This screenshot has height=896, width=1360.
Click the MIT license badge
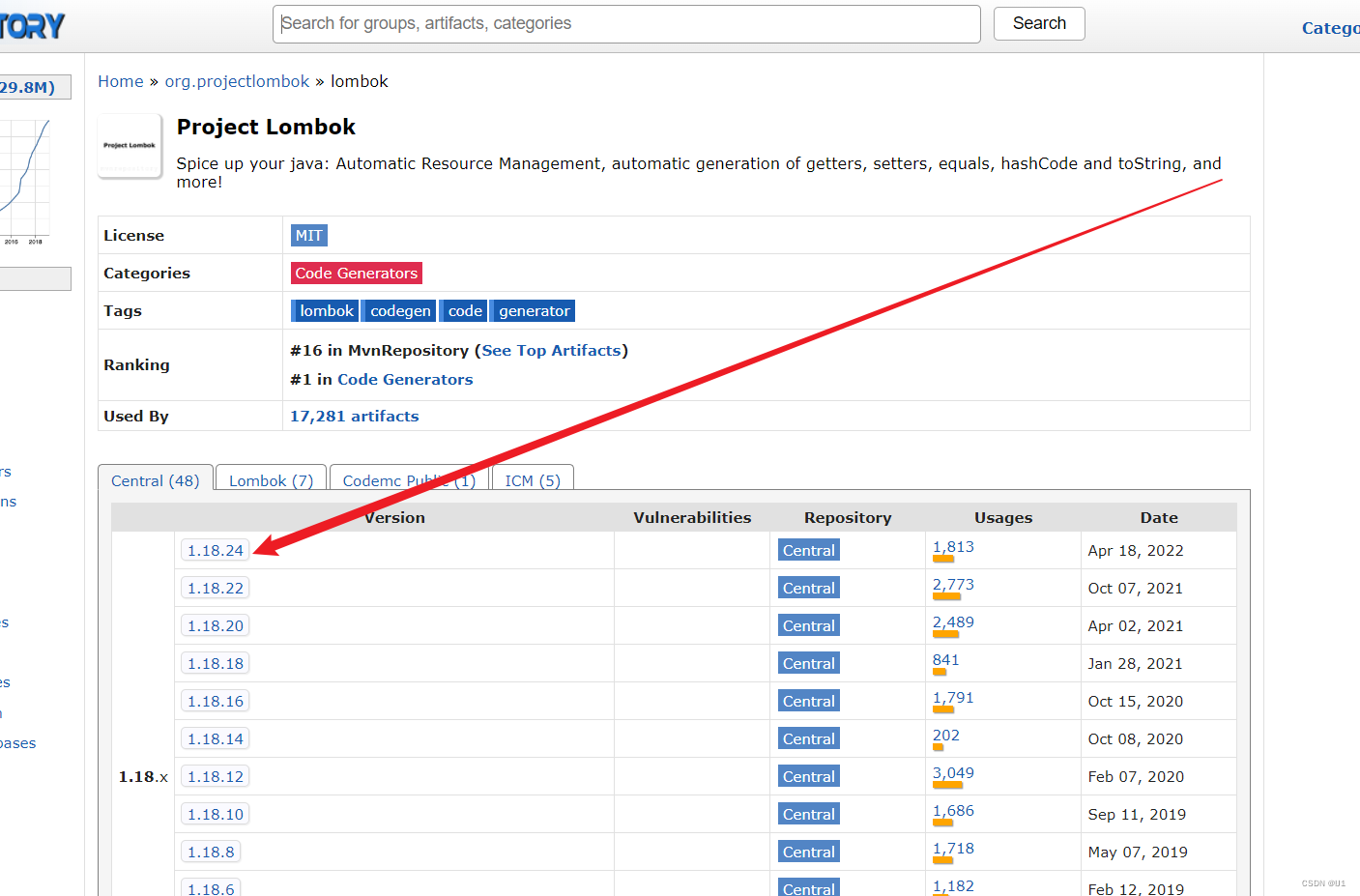coord(309,235)
